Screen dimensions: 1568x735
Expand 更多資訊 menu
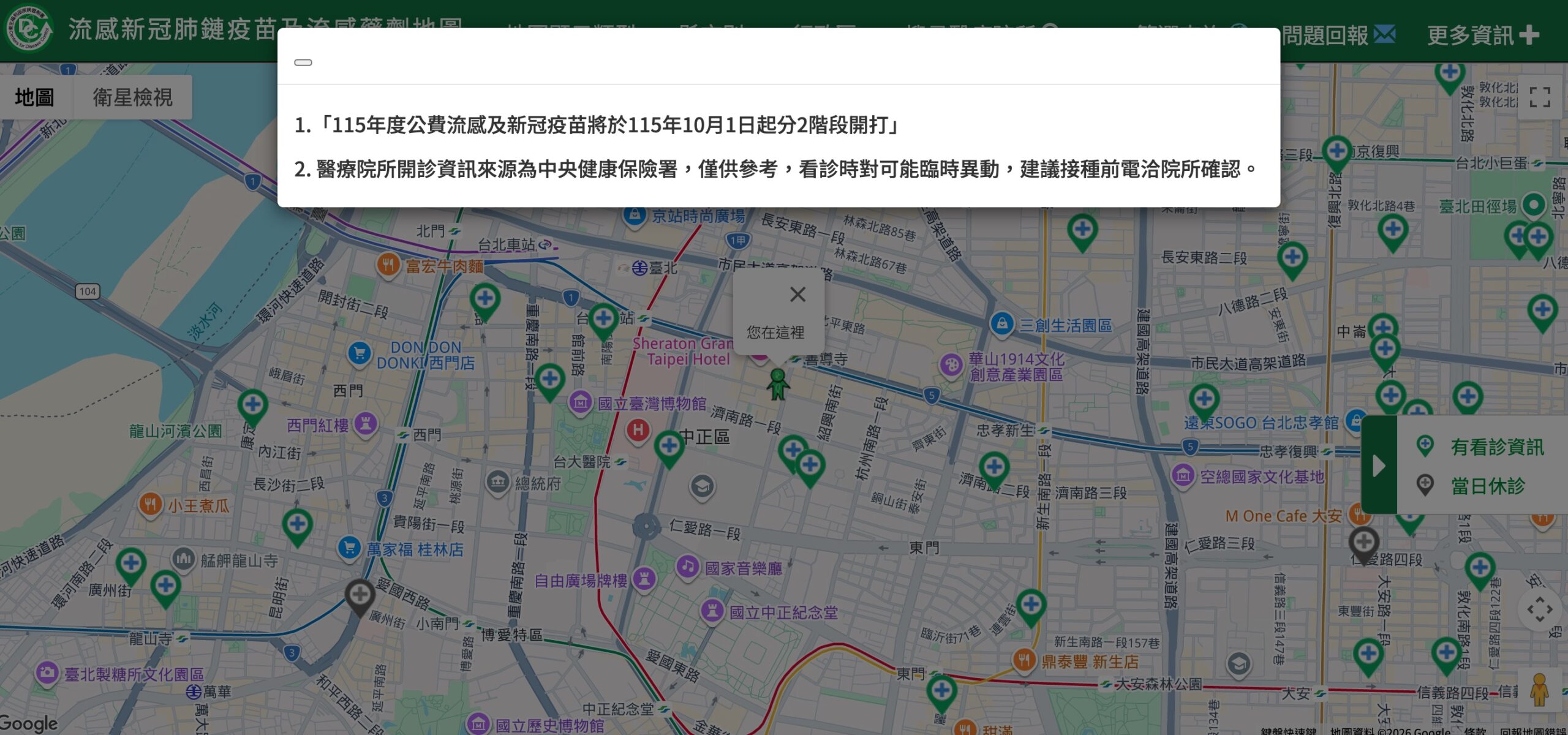click(1483, 35)
